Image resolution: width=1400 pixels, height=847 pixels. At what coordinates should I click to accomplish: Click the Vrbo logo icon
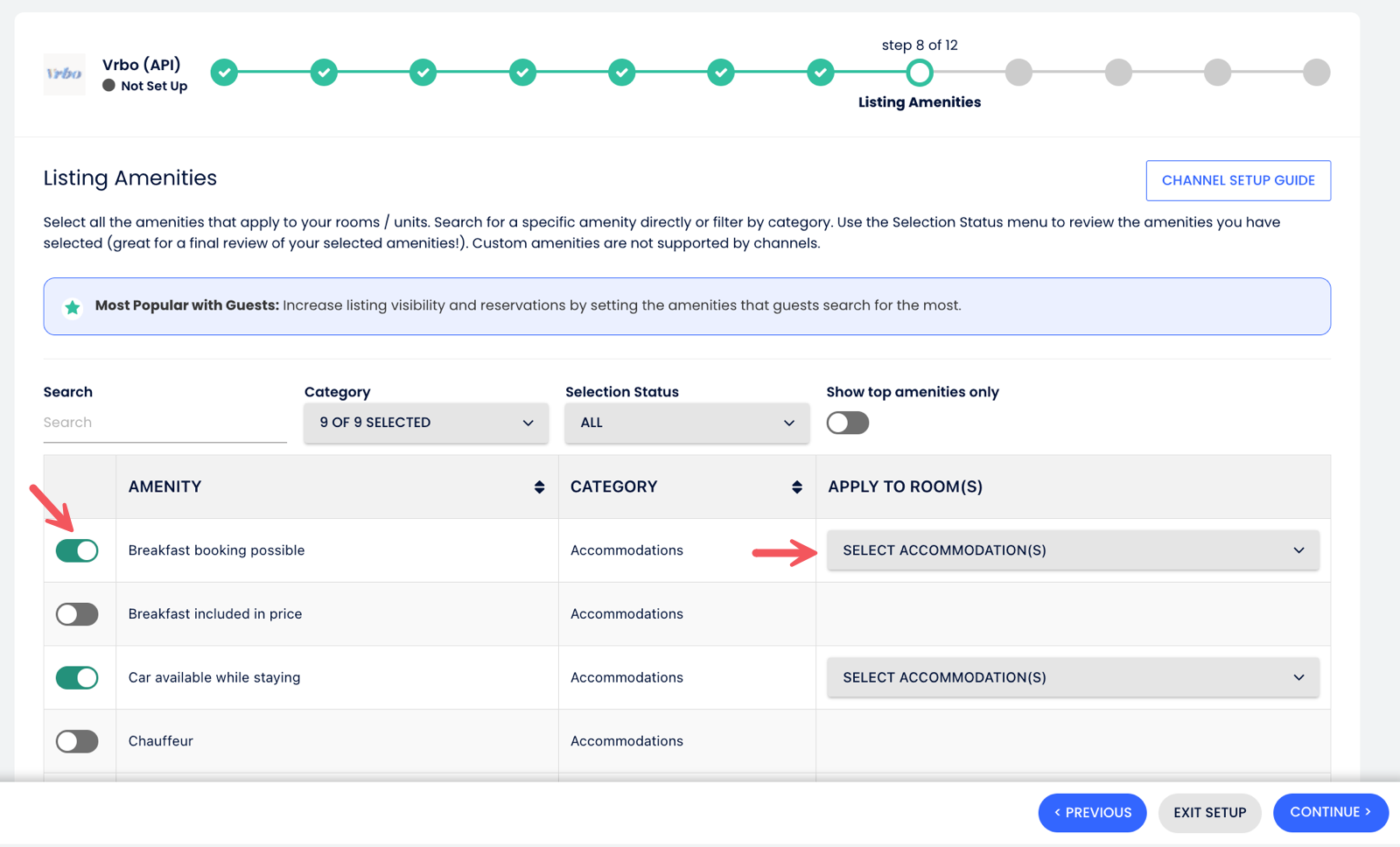tap(64, 73)
